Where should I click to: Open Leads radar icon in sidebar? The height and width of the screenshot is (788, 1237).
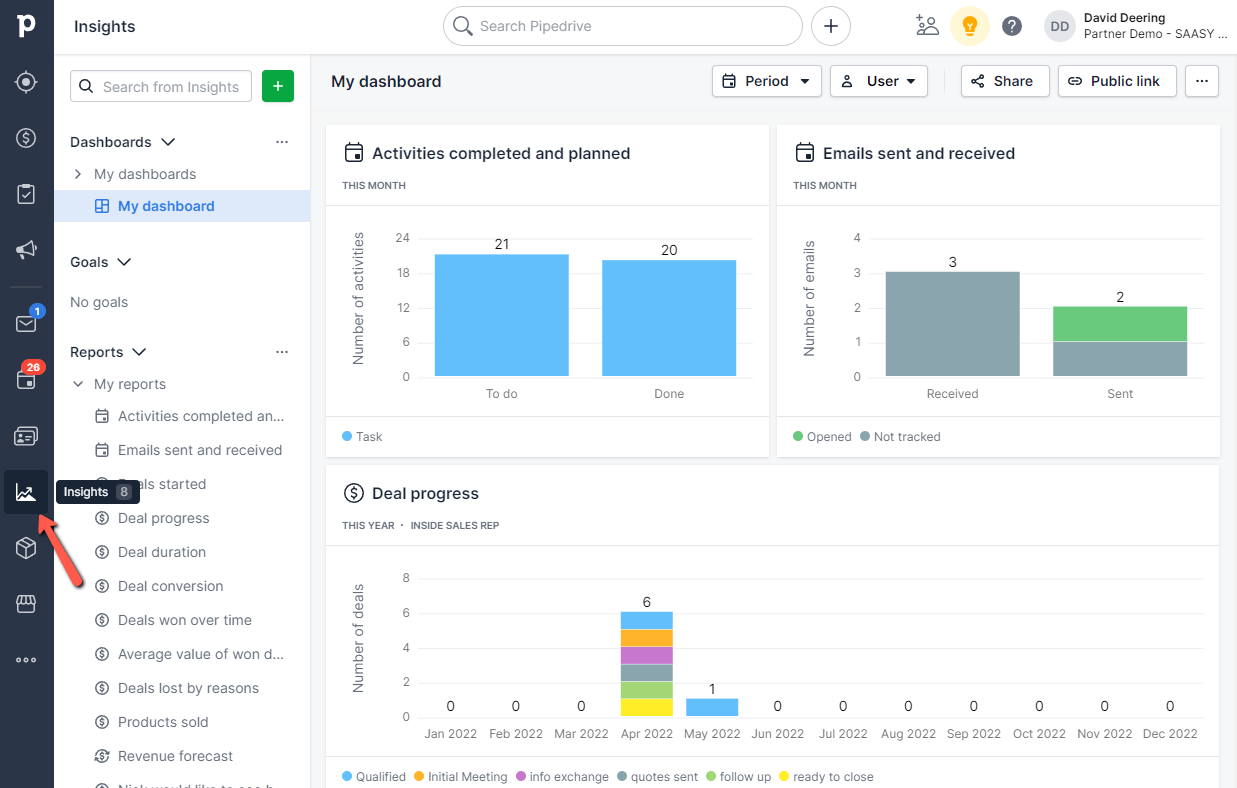click(x=26, y=82)
